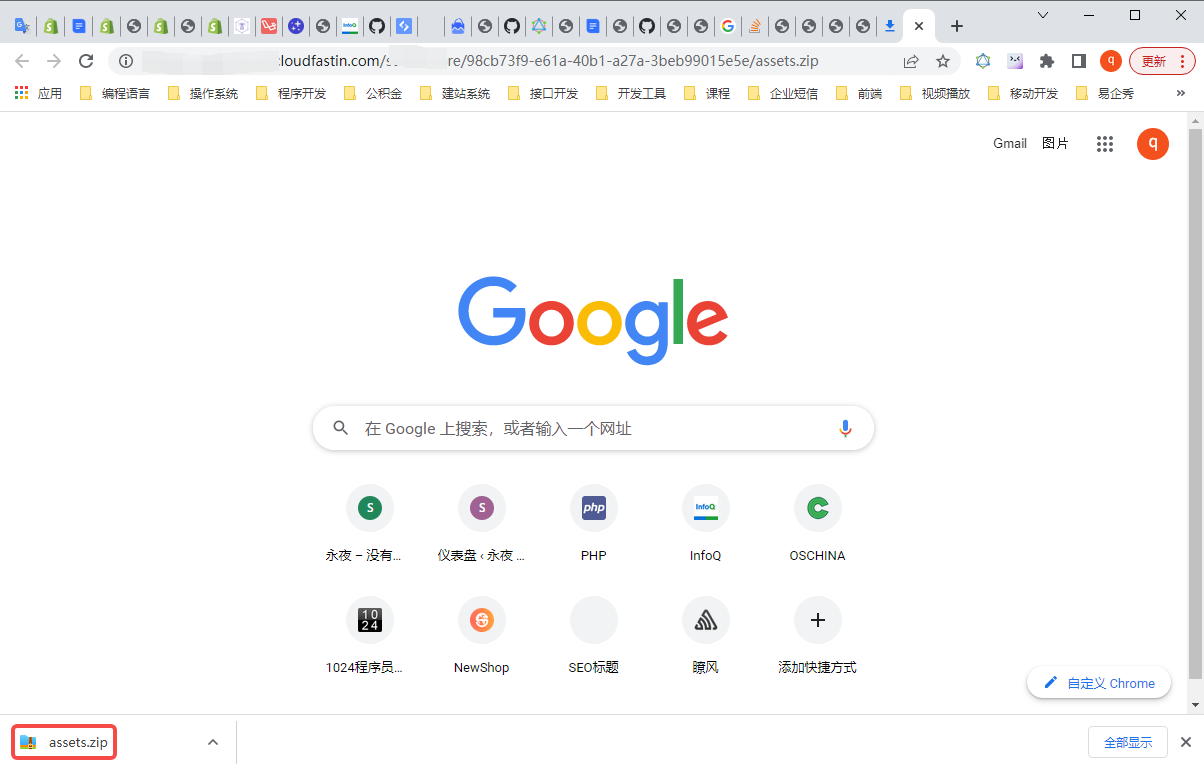This screenshot has width=1204, height=770.
Task: Start voice search with microphone icon
Action: [x=845, y=428]
